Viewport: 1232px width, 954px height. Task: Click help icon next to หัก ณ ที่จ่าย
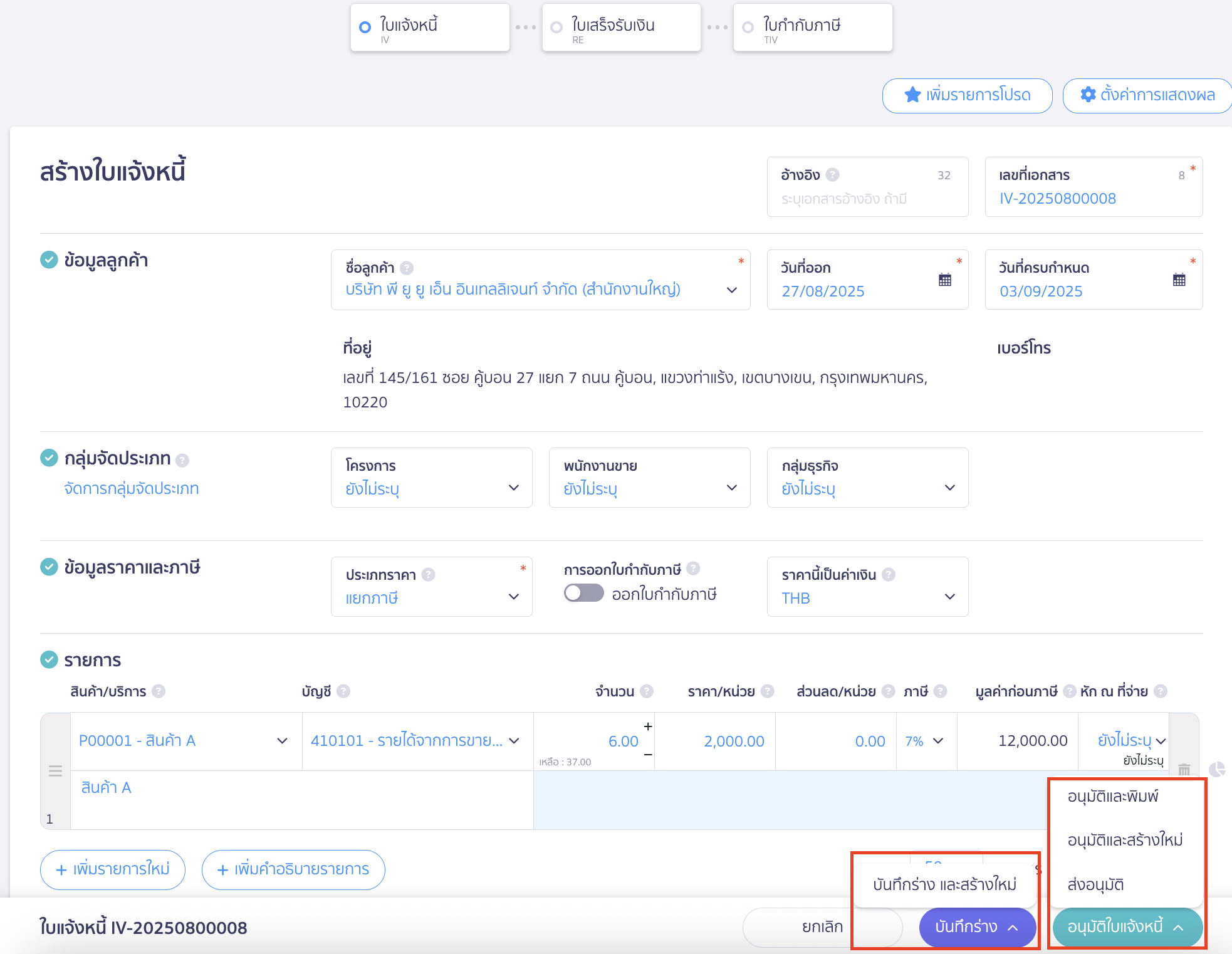coord(1161,691)
